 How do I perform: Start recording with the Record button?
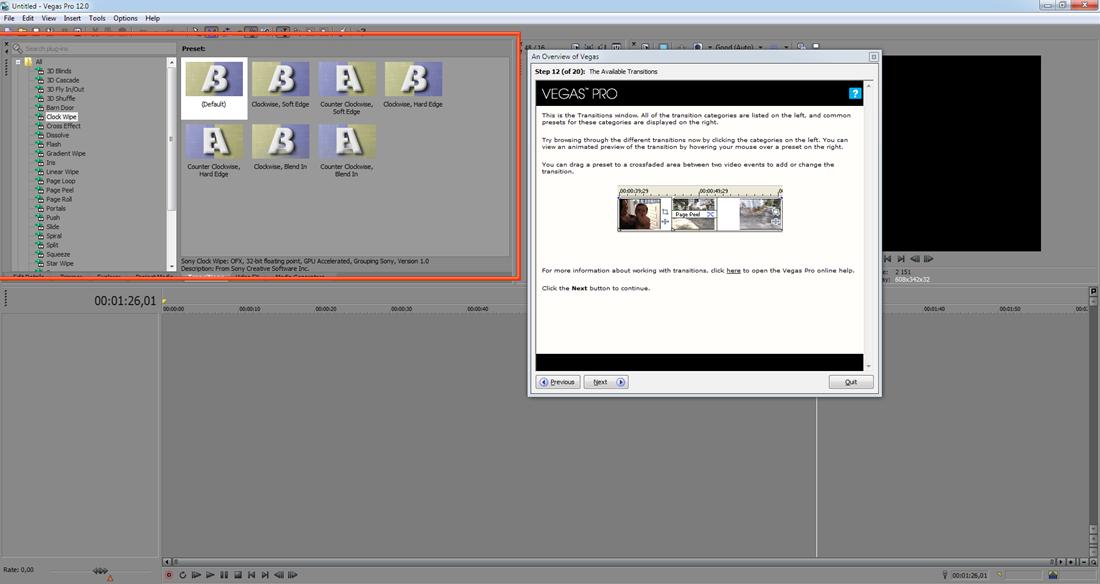[169, 575]
